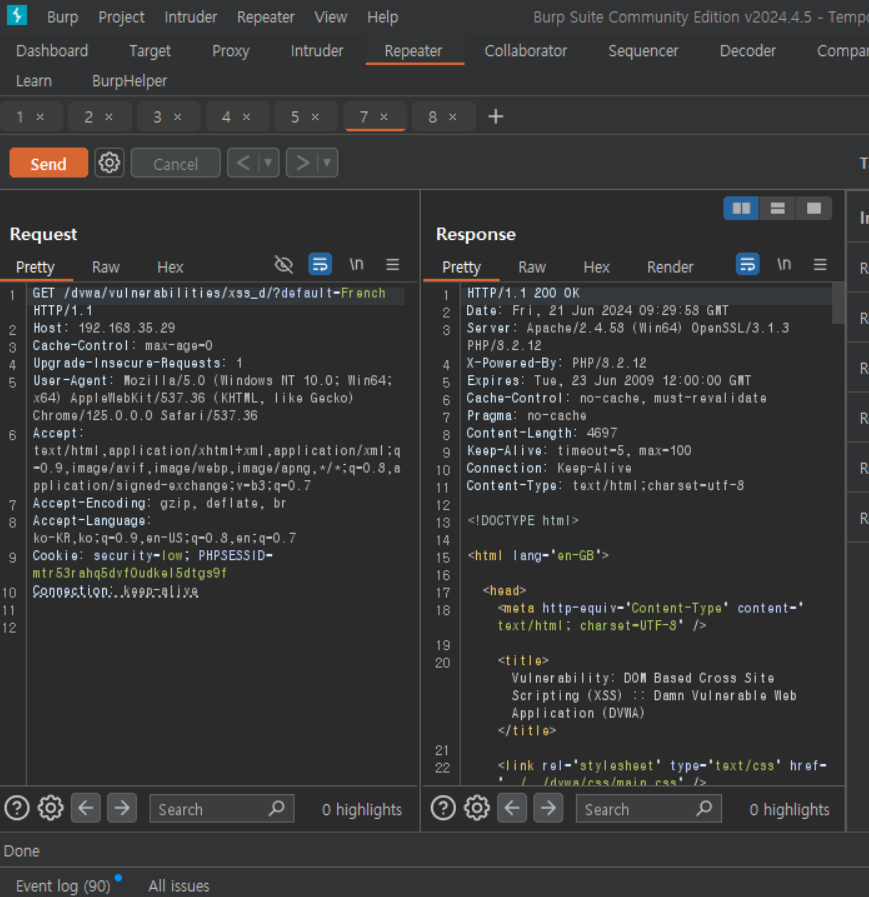Screen dimensions: 869x897
Task: Open the Event log in status bar
Action: (x=63, y=886)
